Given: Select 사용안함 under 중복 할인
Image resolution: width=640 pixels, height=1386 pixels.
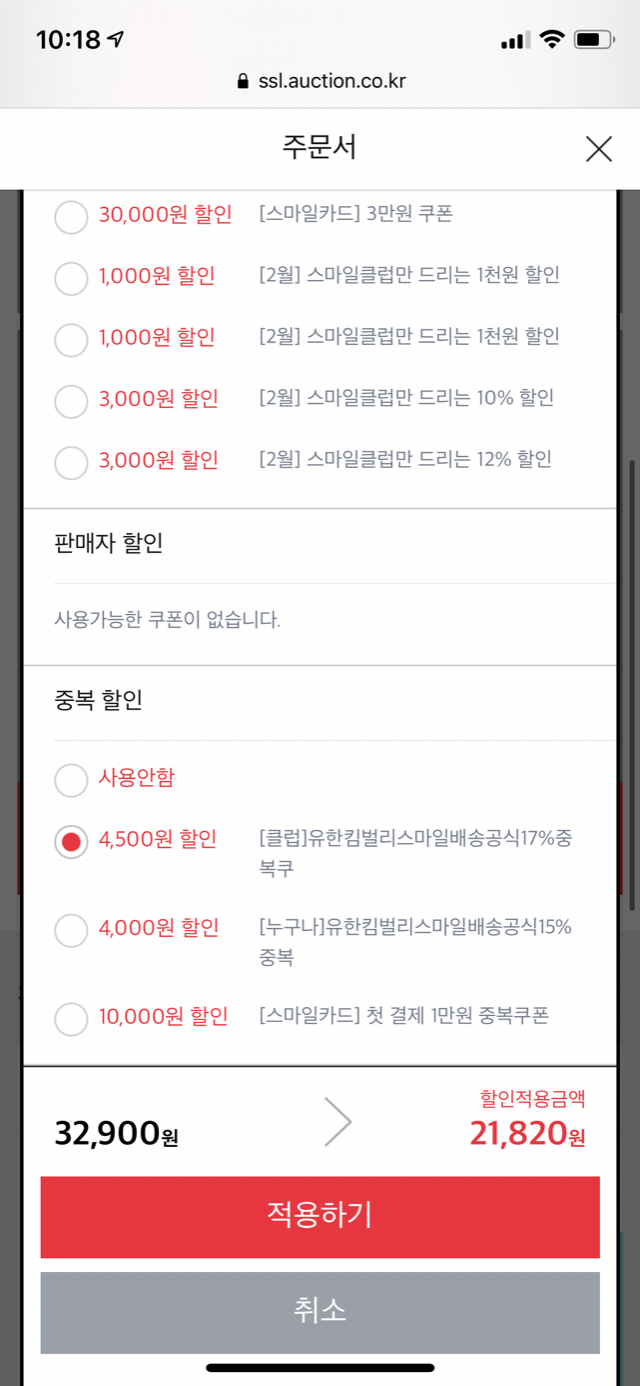Looking at the screenshot, I should pyautogui.click(x=71, y=780).
